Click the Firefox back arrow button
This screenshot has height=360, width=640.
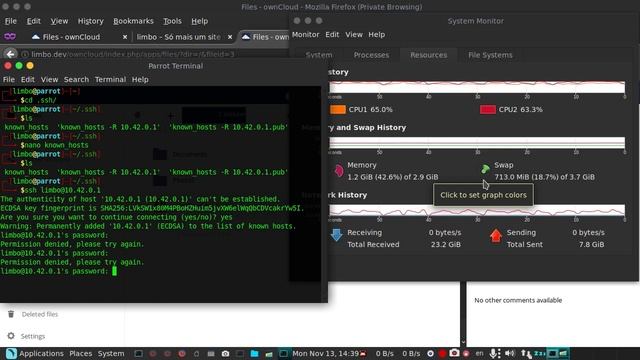[11, 54]
